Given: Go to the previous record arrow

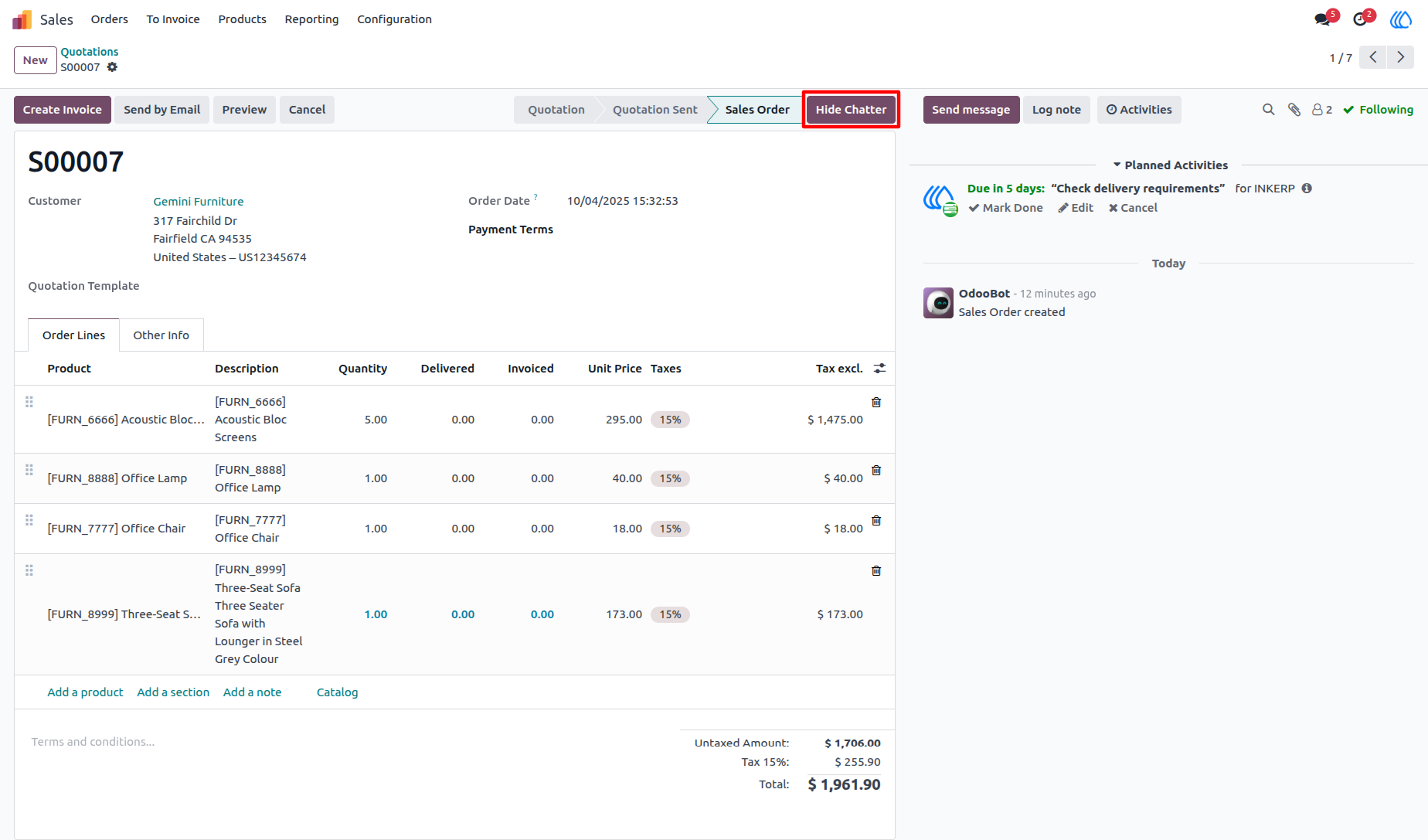Looking at the screenshot, I should [1373, 57].
